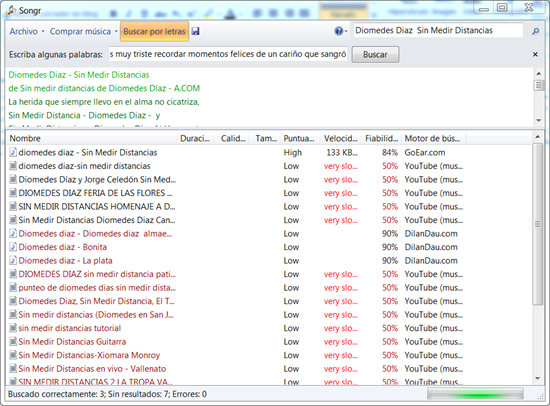This screenshot has width=550, height=406.
Task: Click the lyrics words input field
Action: pos(228,54)
